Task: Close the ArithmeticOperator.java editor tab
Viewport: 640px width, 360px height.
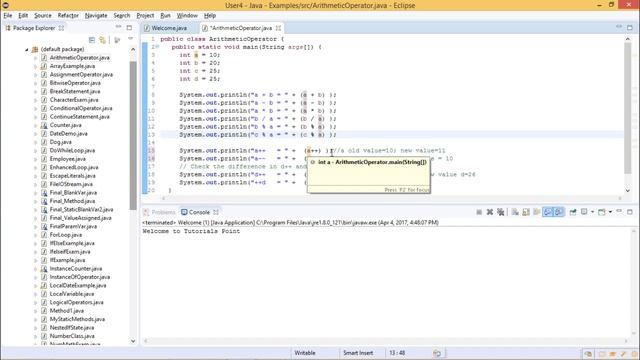Action: (x=278, y=28)
